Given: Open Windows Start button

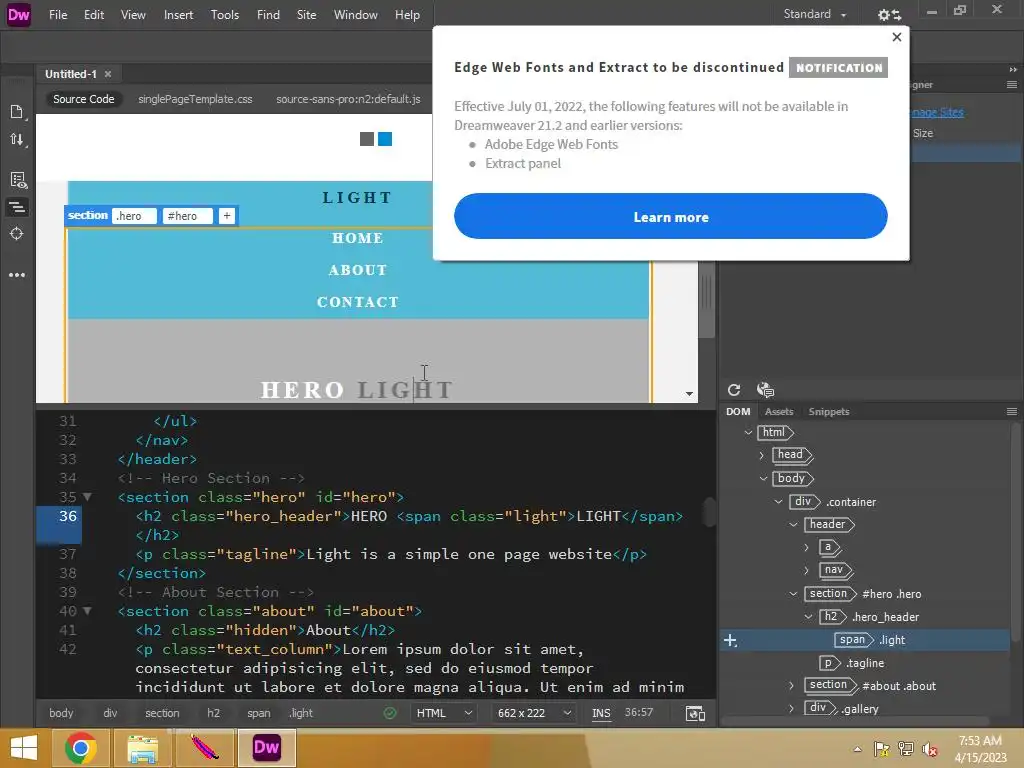Looking at the screenshot, I should click(x=24, y=747).
